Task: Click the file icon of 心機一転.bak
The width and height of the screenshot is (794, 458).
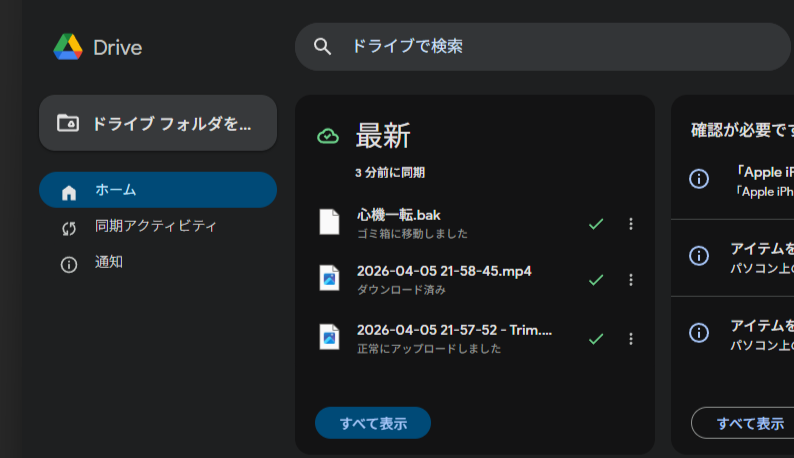Action: [329, 222]
